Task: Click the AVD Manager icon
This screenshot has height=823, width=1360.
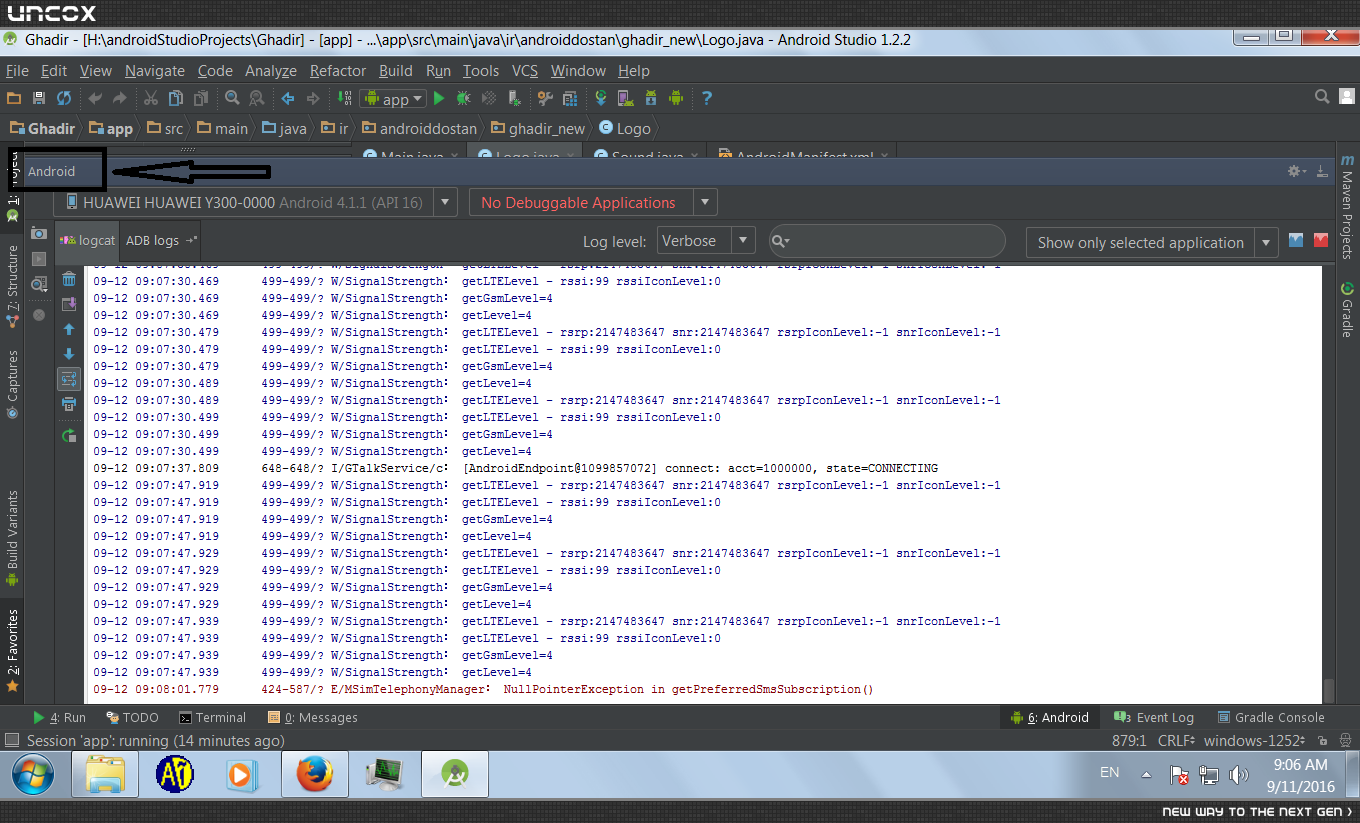Action: pyautogui.click(x=626, y=98)
